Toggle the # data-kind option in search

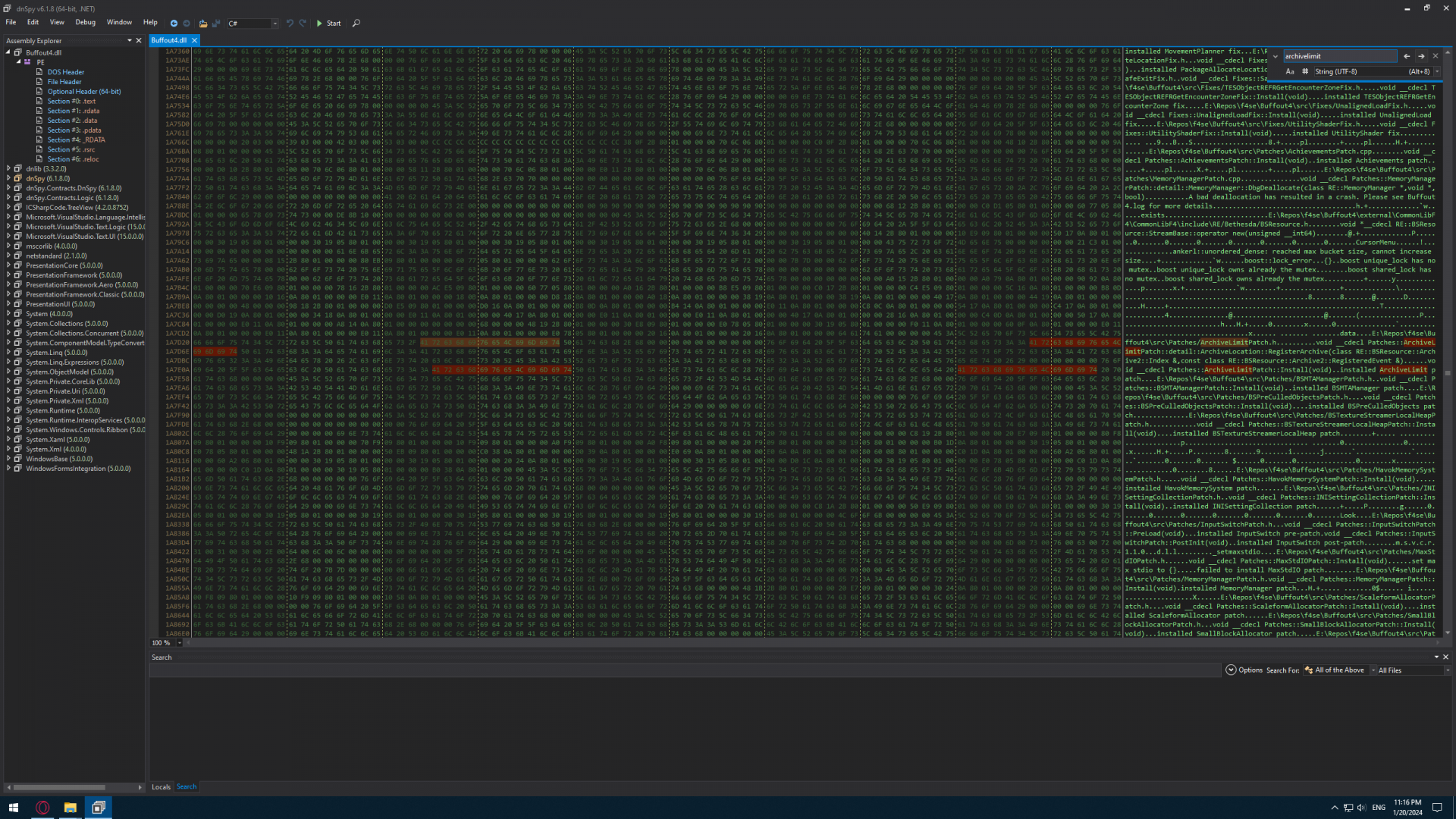click(1305, 71)
